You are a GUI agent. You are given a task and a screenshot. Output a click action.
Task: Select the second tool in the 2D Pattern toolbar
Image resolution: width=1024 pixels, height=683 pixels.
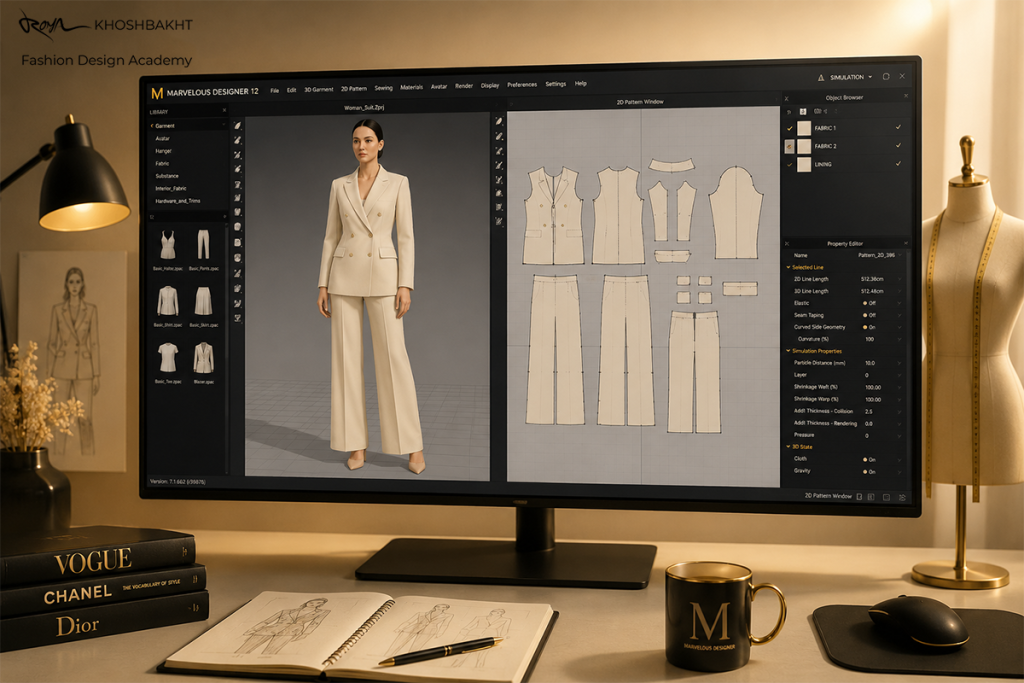click(x=498, y=136)
